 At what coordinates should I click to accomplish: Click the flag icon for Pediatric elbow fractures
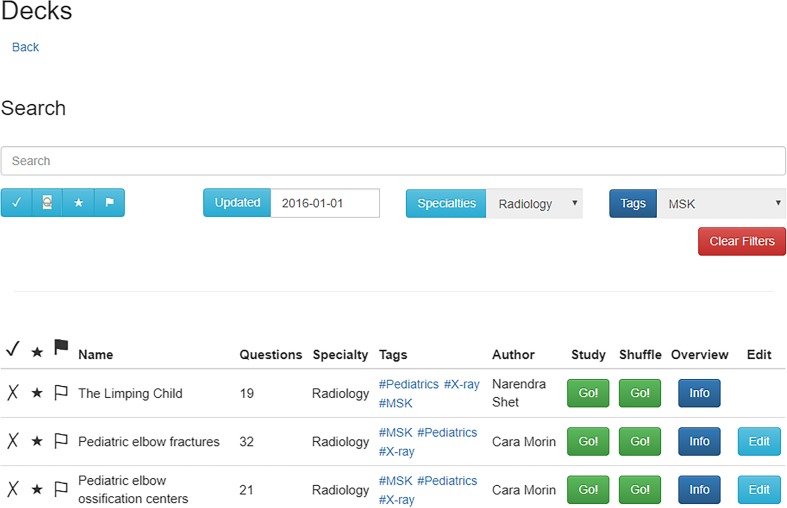click(x=61, y=441)
